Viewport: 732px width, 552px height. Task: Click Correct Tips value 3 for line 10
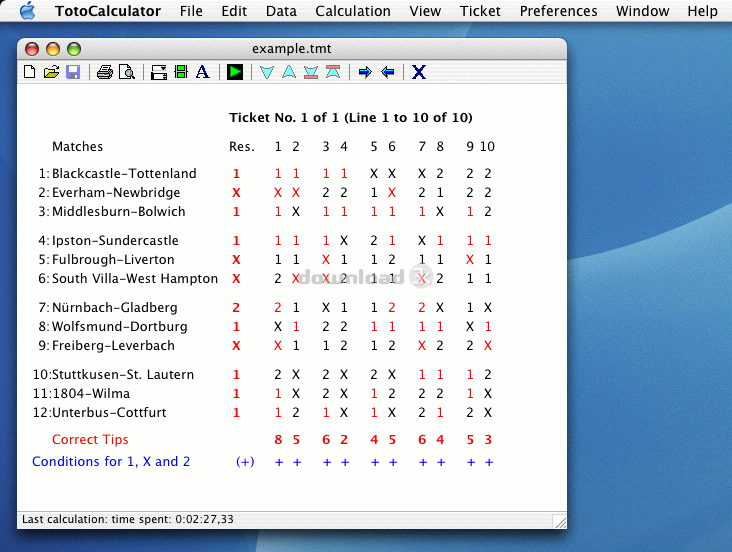488,439
